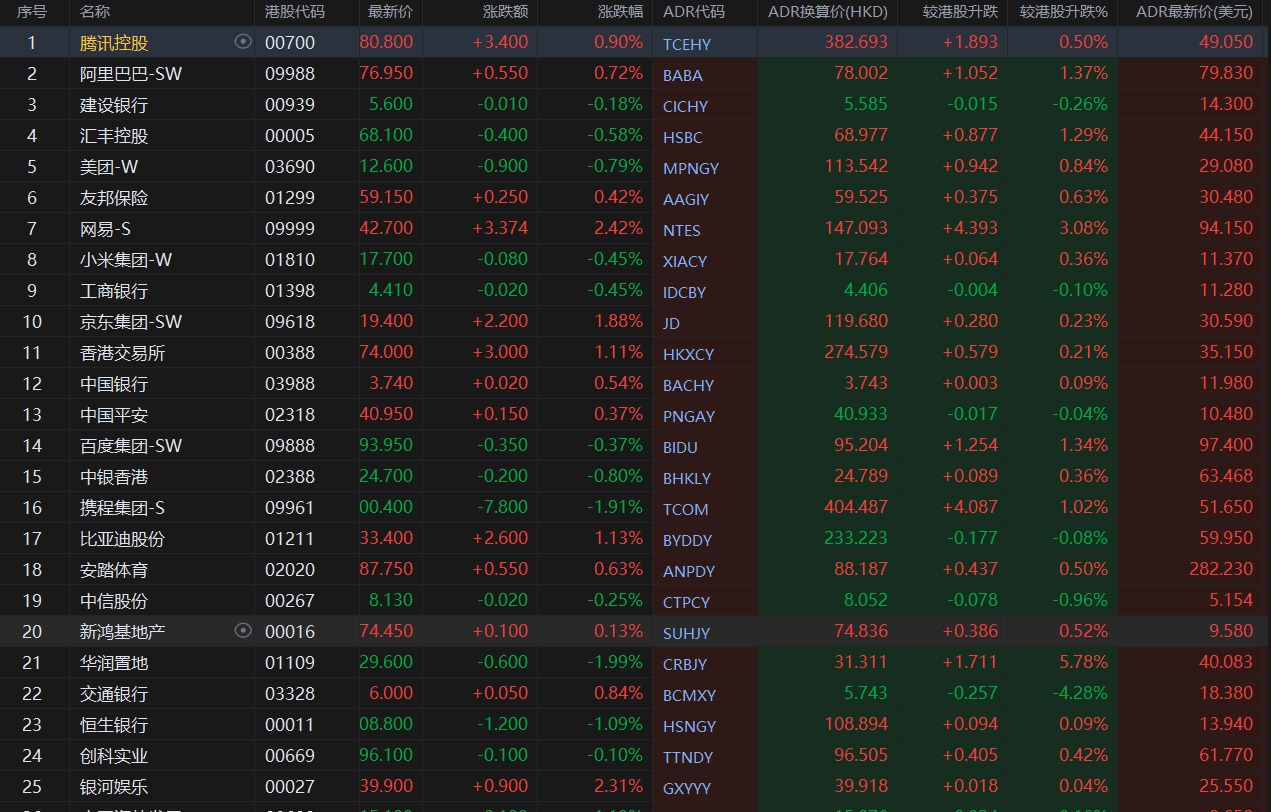Open the 银河娱乐 stock name

114,787
